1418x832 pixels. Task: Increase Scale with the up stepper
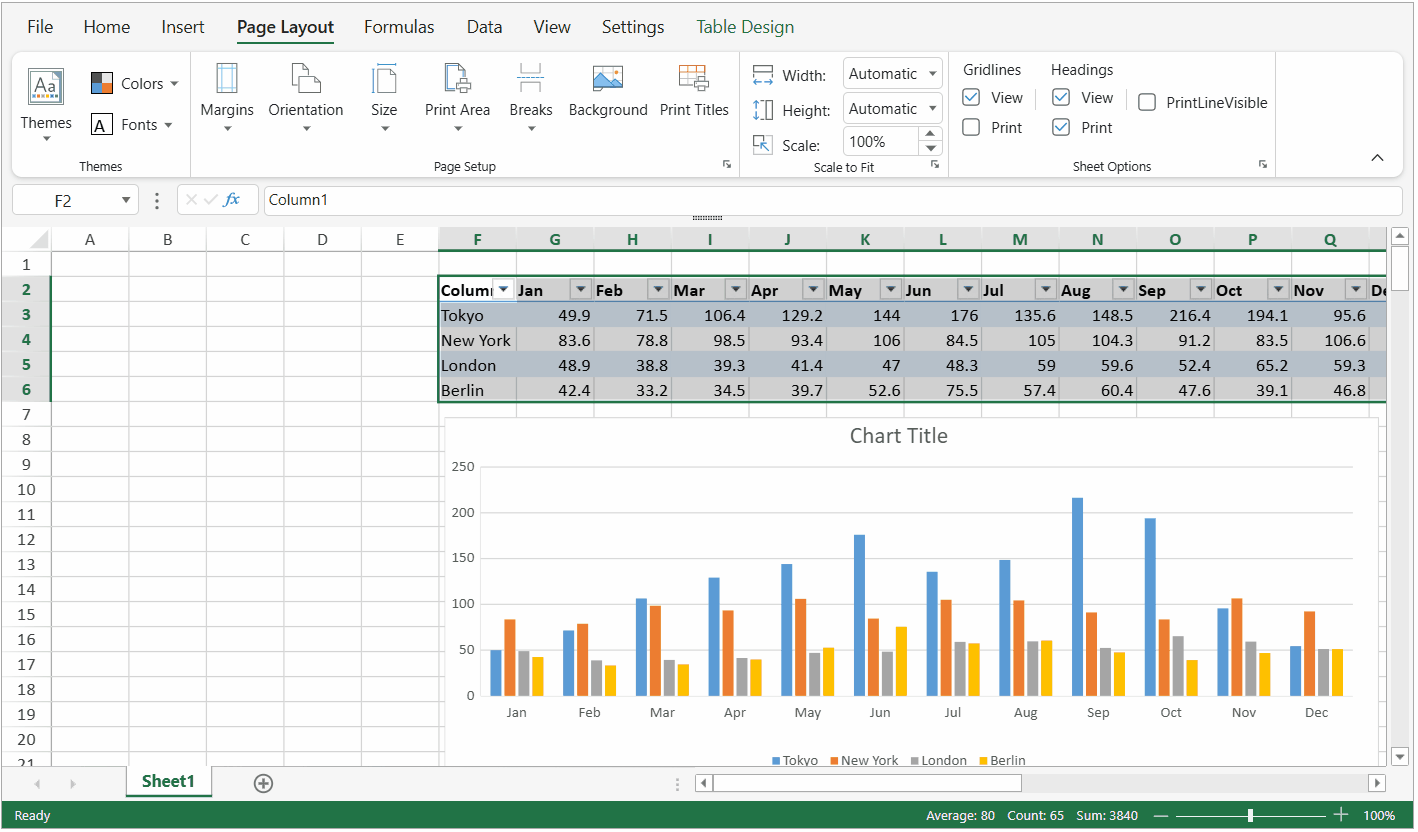tap(930, 134)
